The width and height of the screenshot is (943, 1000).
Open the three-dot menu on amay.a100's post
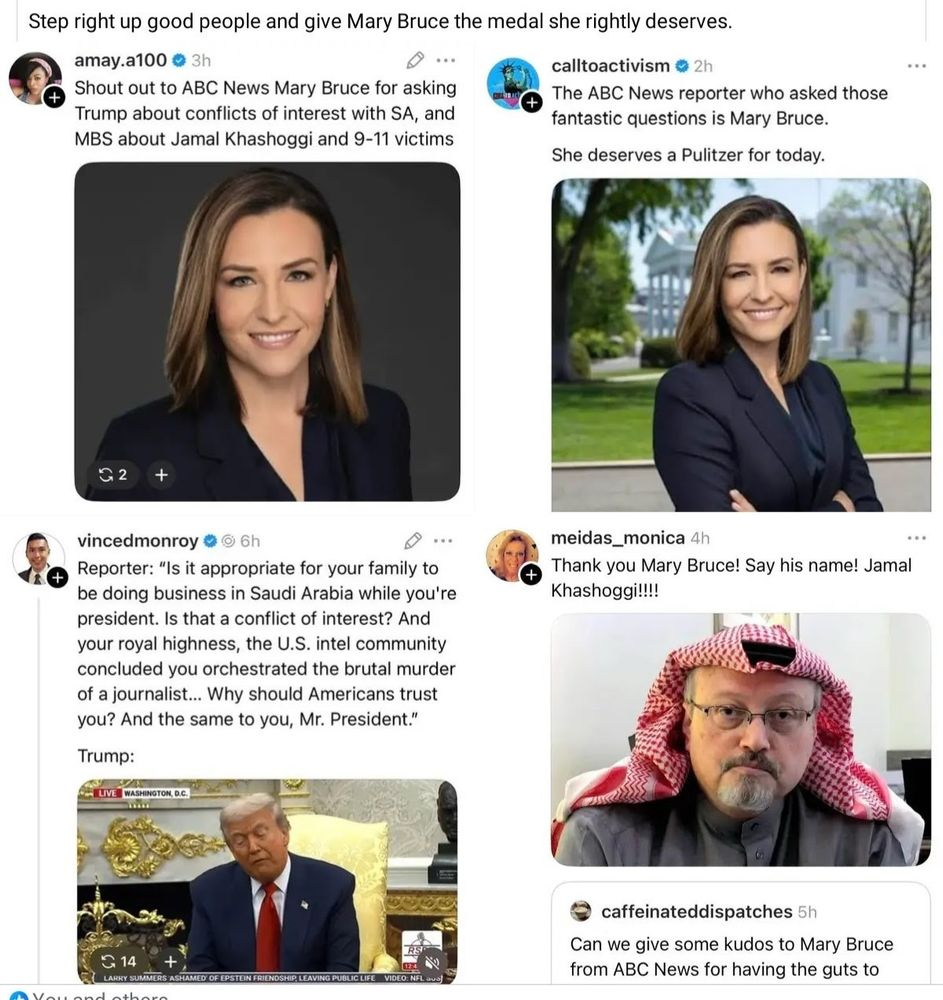coord(446,61)
